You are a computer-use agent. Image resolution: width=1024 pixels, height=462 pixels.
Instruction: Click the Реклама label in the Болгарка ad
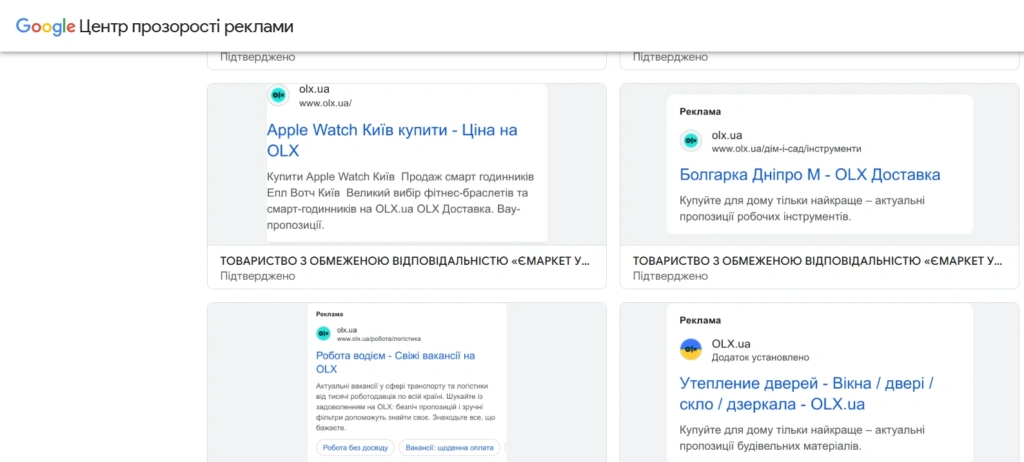pyautogui.click(x=700, y=112)
